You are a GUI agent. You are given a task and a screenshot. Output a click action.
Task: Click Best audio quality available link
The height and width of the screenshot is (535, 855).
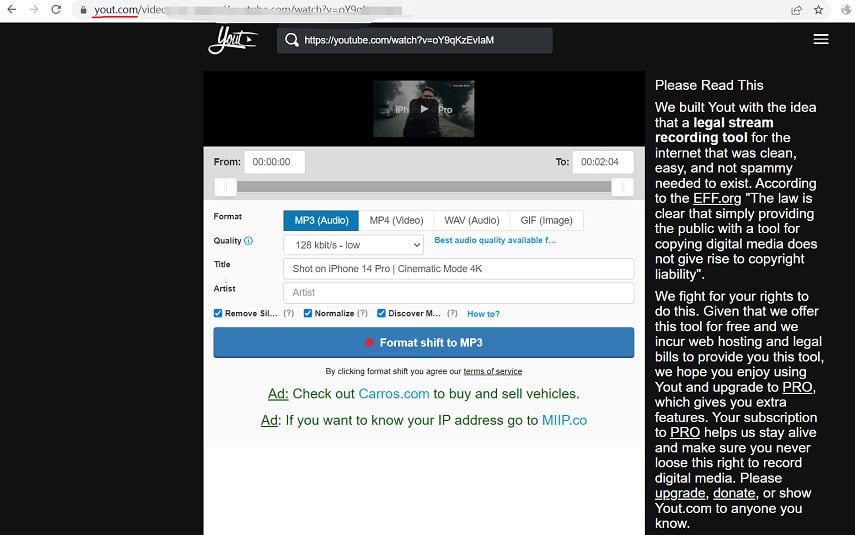(x=495, y=240)
